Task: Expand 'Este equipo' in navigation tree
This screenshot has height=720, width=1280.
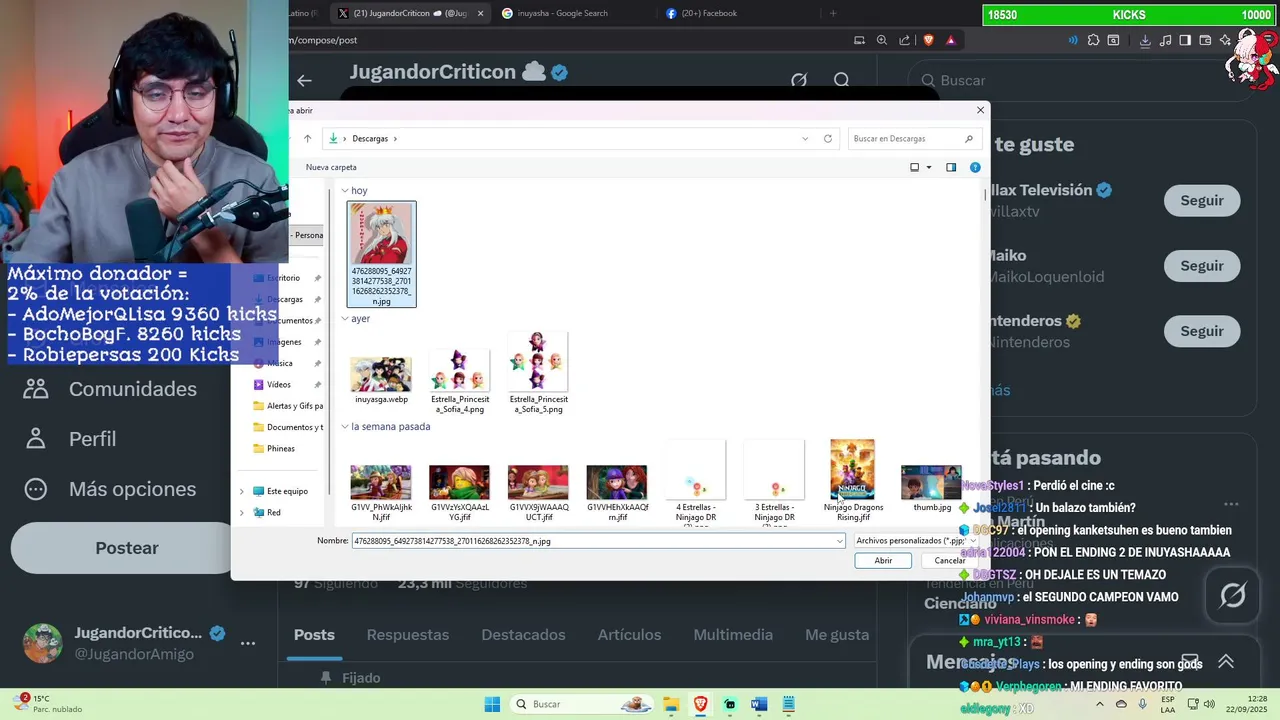Action: pyautogui.click(x=241, y=492)
